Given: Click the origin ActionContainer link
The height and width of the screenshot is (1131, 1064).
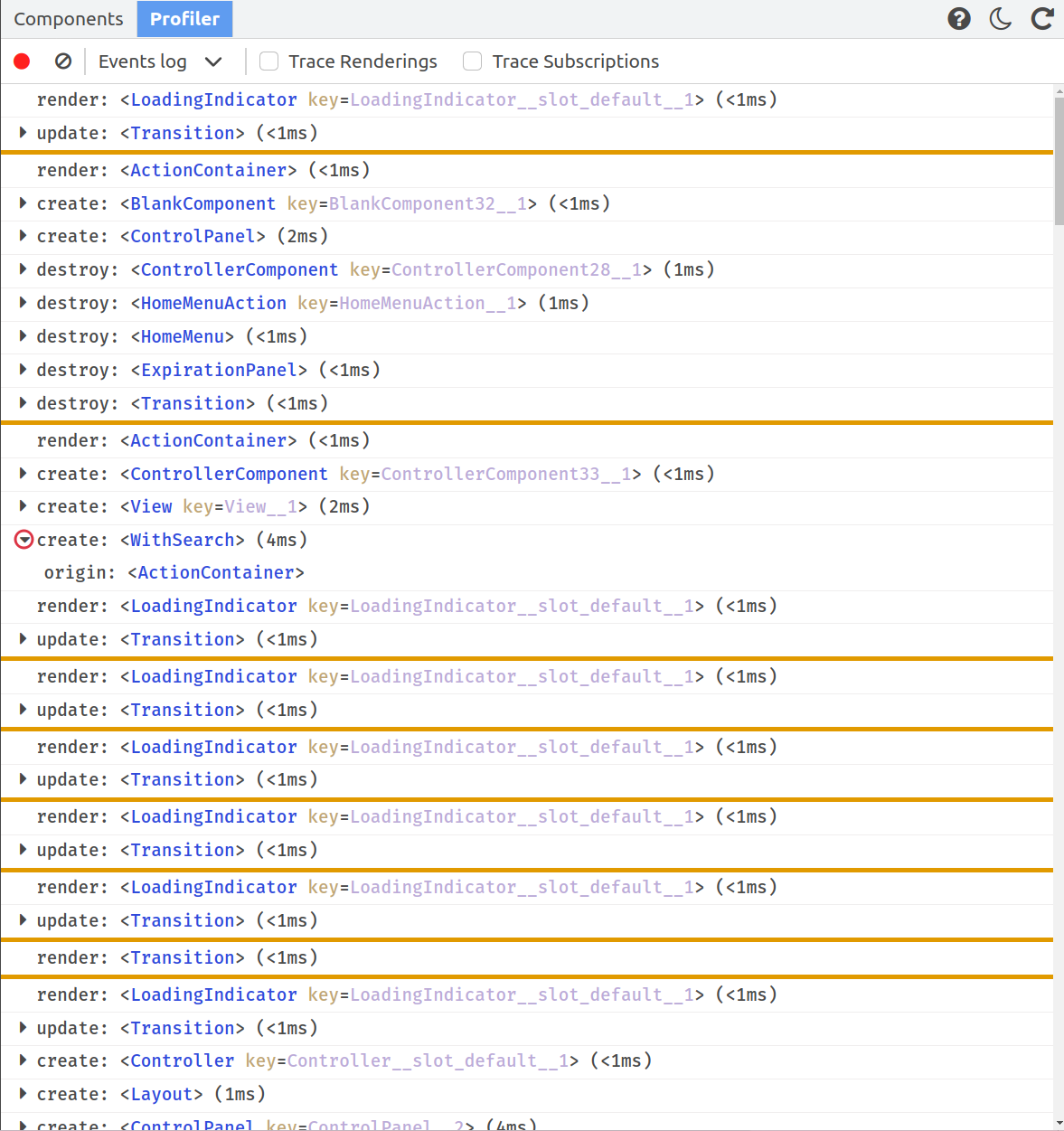Looking at the screenshot, I should tap(215, 572).
